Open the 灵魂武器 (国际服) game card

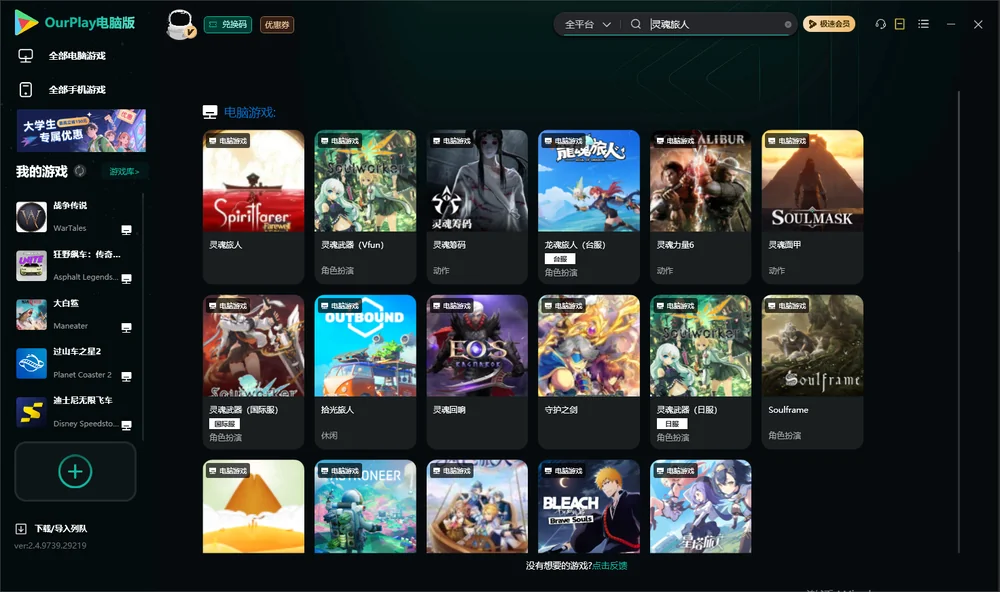(x=253, y=371)
